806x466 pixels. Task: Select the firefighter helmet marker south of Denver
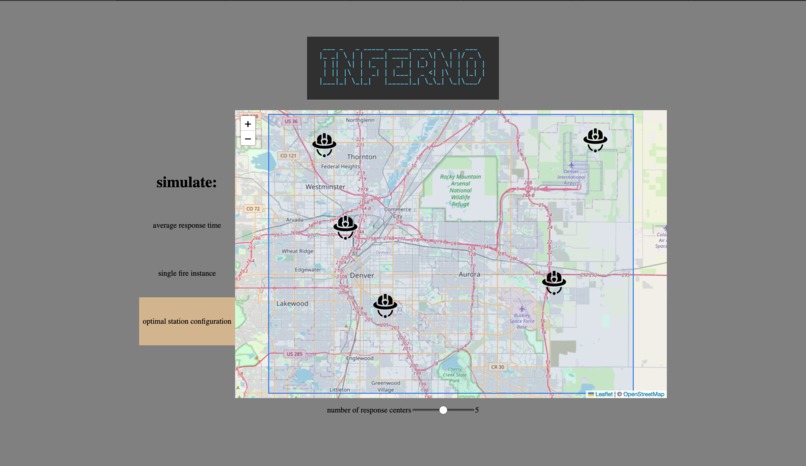tap(385, 306)
